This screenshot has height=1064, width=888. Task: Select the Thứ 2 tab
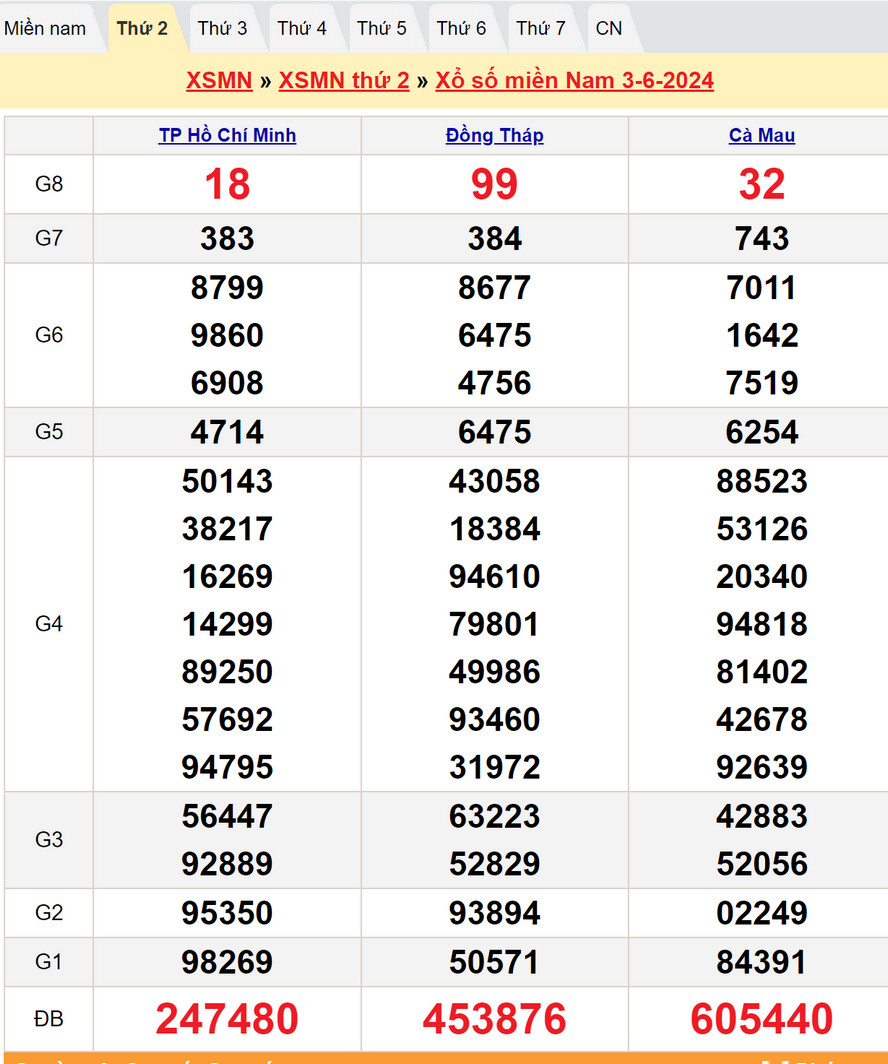(x=142, y=28)
